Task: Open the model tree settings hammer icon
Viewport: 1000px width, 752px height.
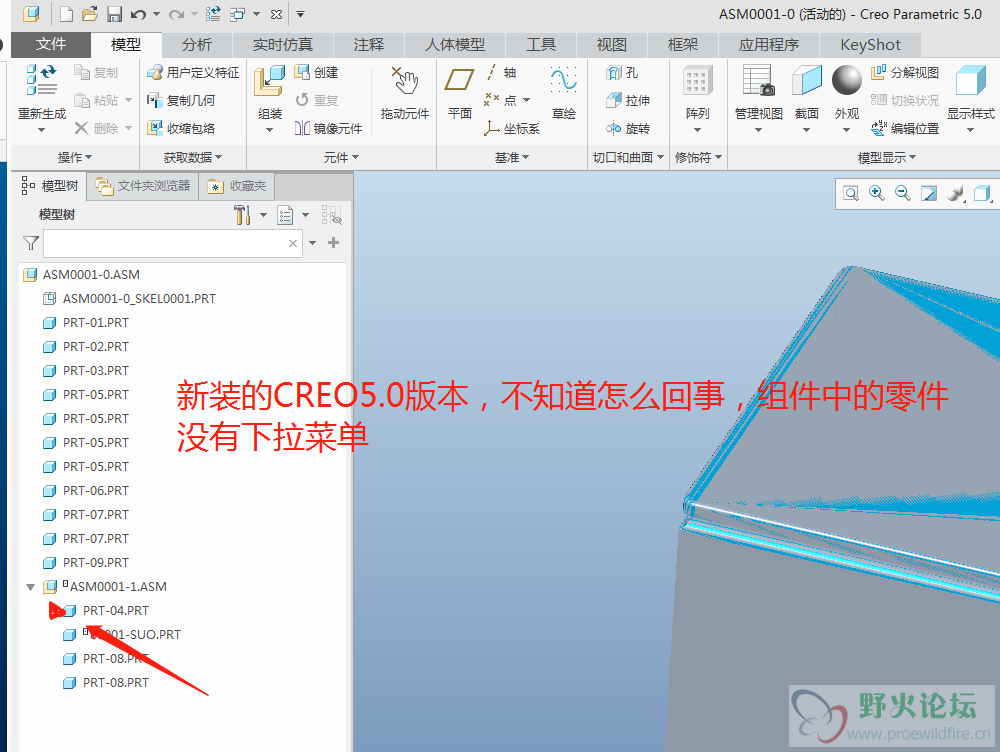Action: coord(242,215)
